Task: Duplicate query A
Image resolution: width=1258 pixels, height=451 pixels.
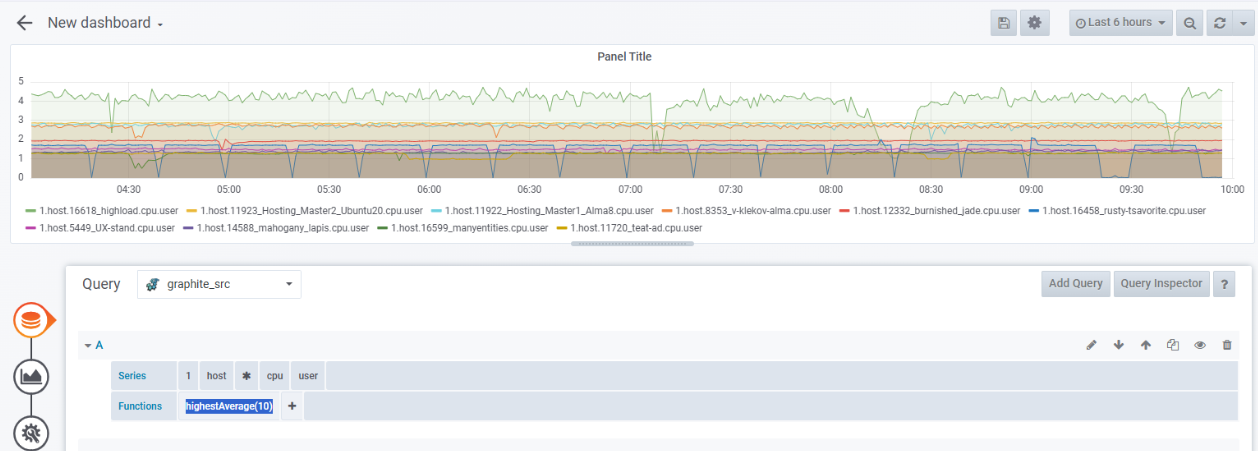Action: pos(1172,345)
